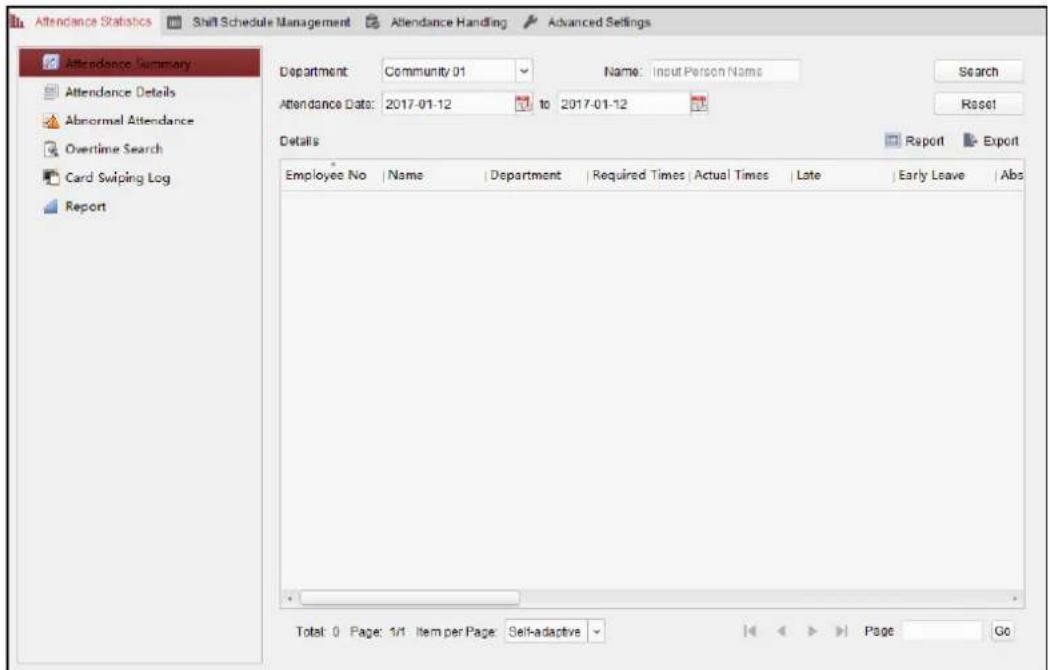The image size is (1048, 670).
Task: Click the Overtime Search magnifier icon
Action: 51,149
